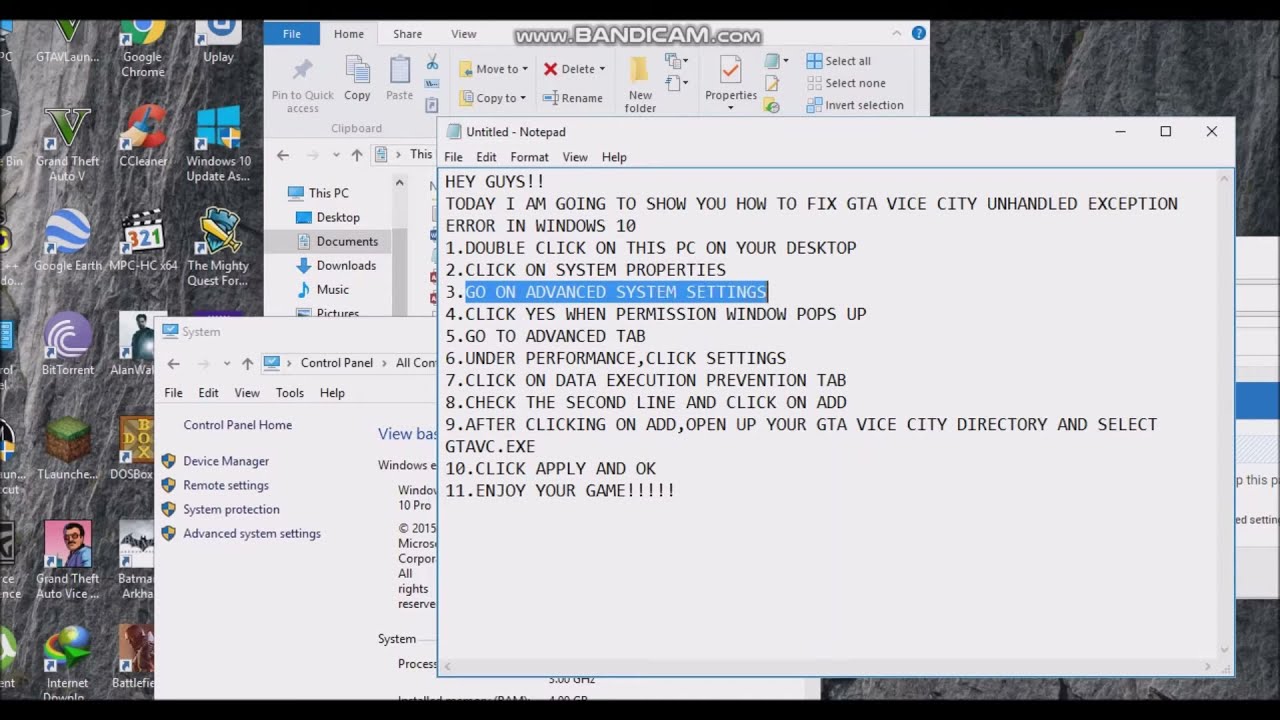Open Device Manager link
This screenshot has width=1280, height=720.
pos(226,461)
